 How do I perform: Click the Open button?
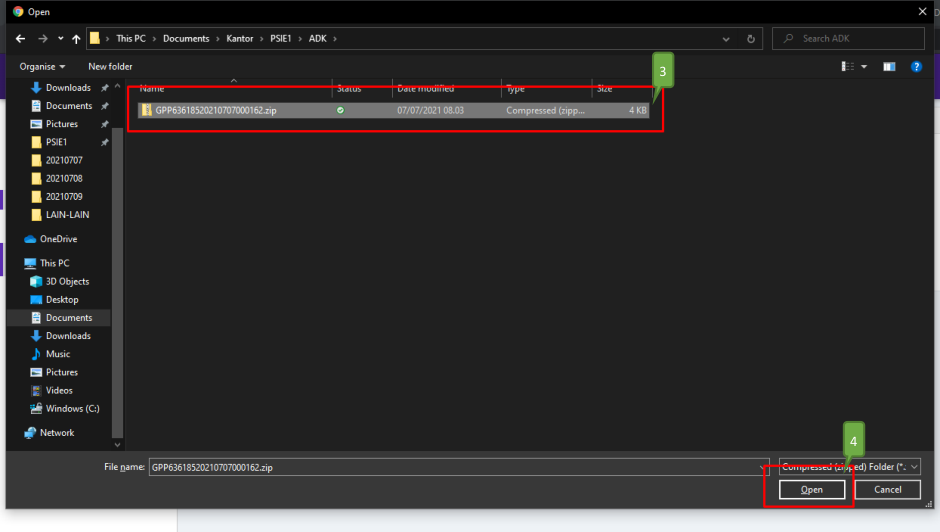point(811,490)
